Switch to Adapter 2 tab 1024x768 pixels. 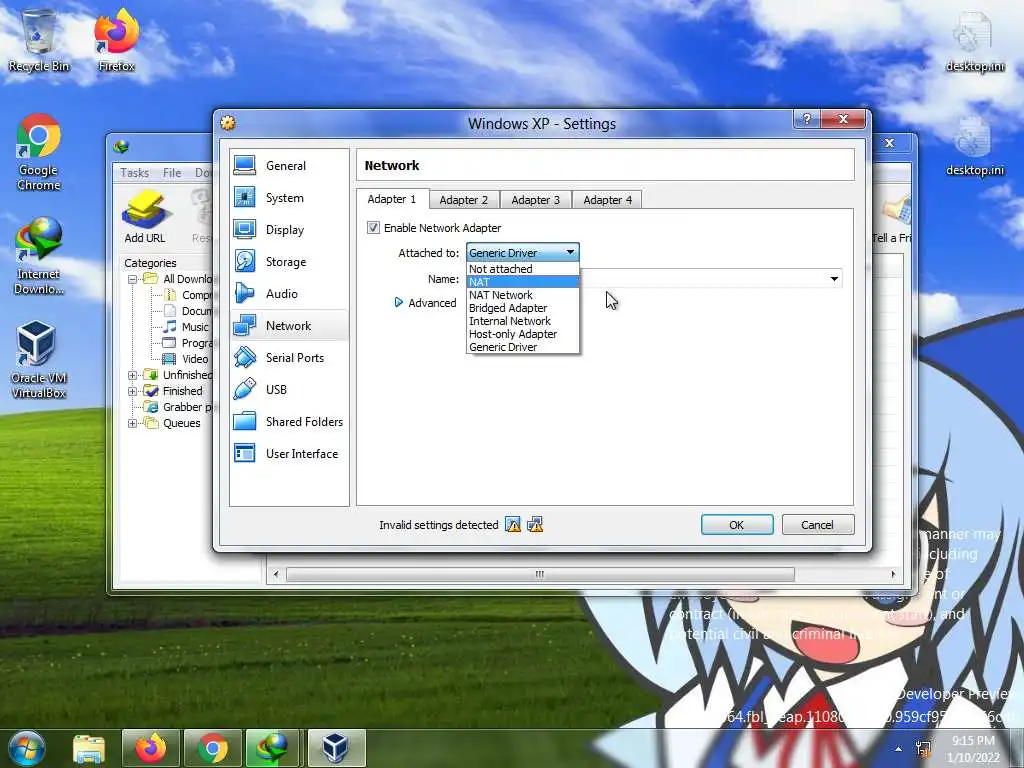(x=464, y=200)
